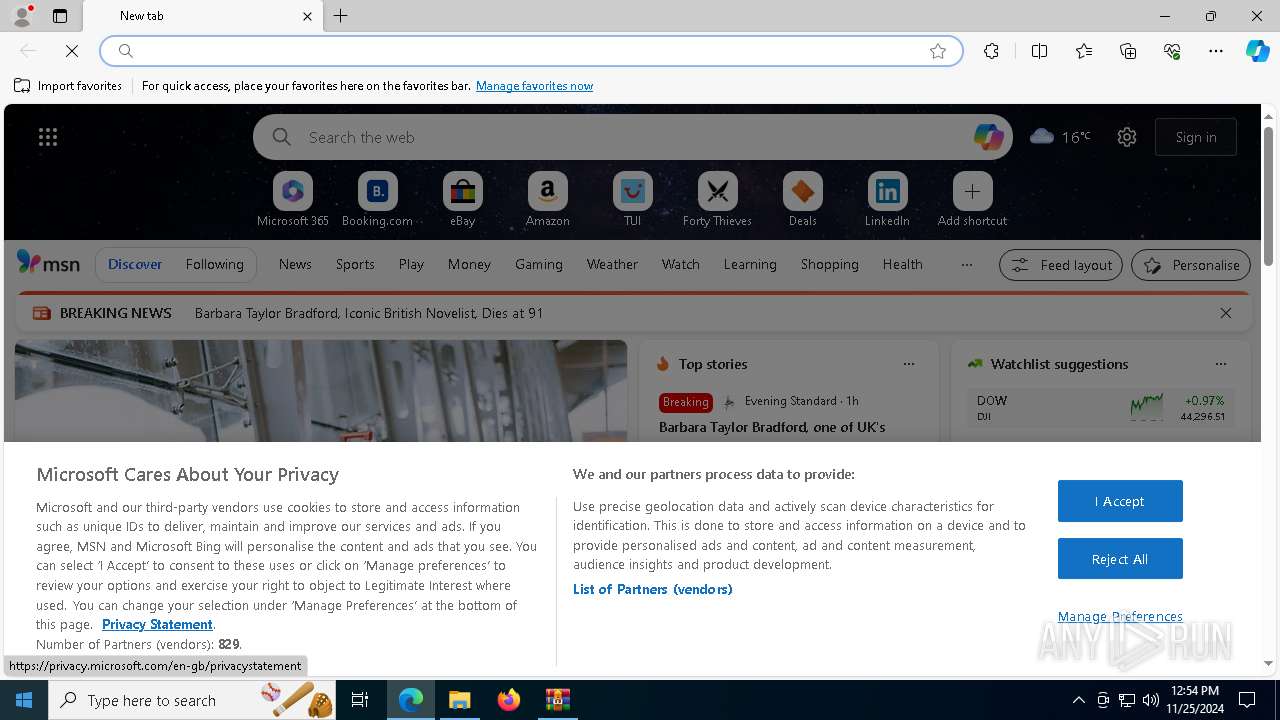The width and height of the screenshot is (1280, 720).
Task: Open the Feed layout options
Action: 1060,265
